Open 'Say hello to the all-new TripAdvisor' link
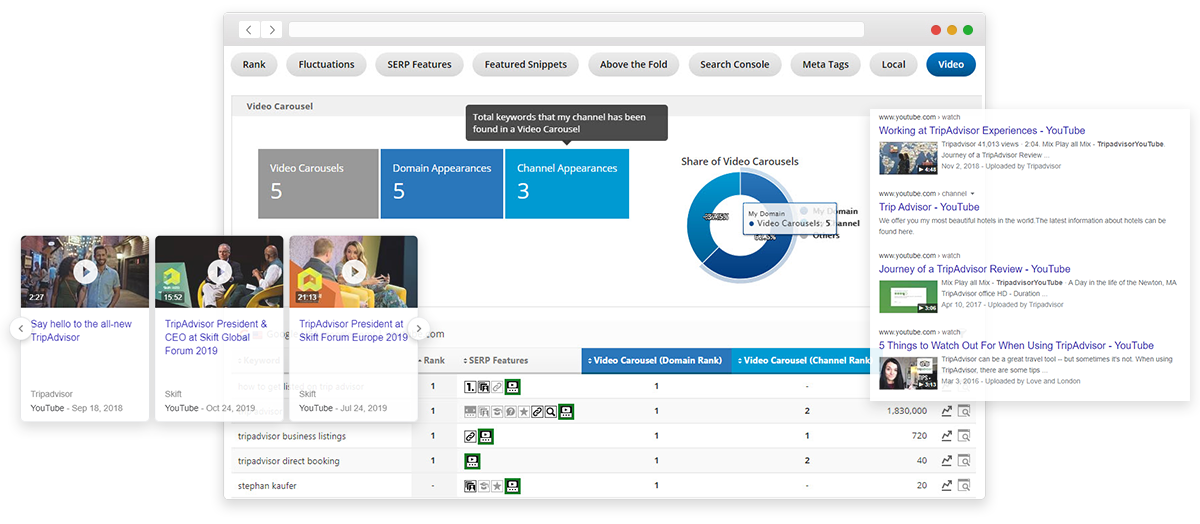1200x524 pixels. coord(82,331)
